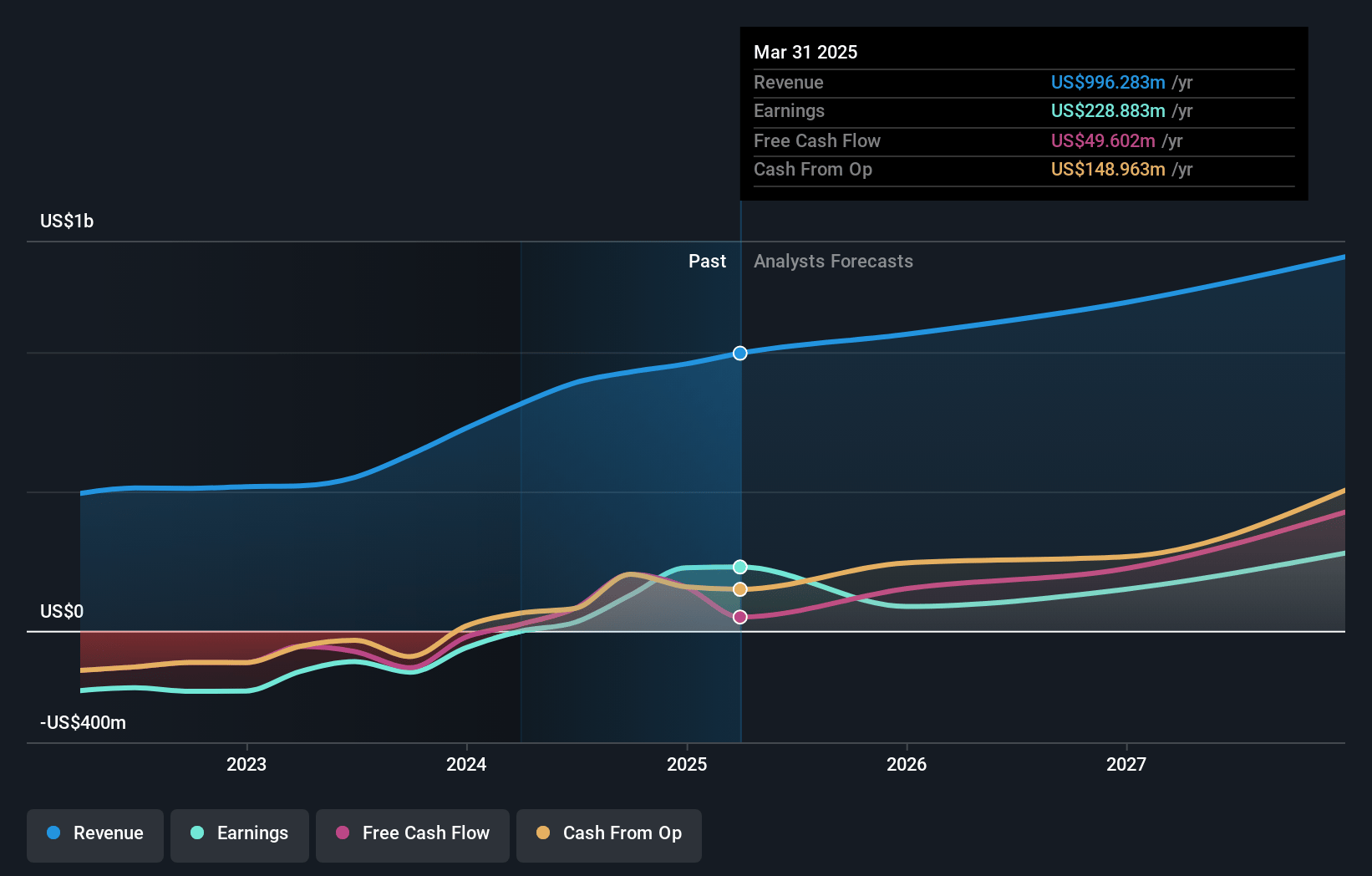Click the 2024 x-axis label
The image size is (1372, 876).
point(466,764)
